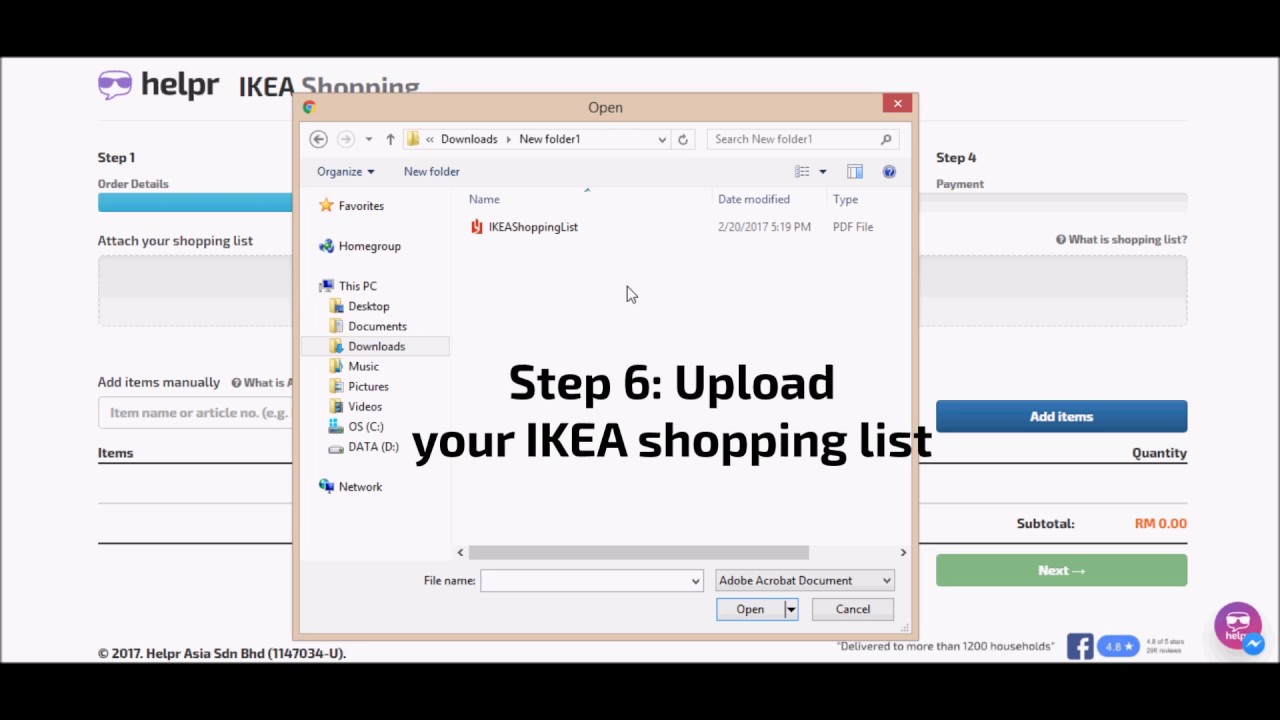Click the Forward arrow in the Open dialog

[345, 139]
